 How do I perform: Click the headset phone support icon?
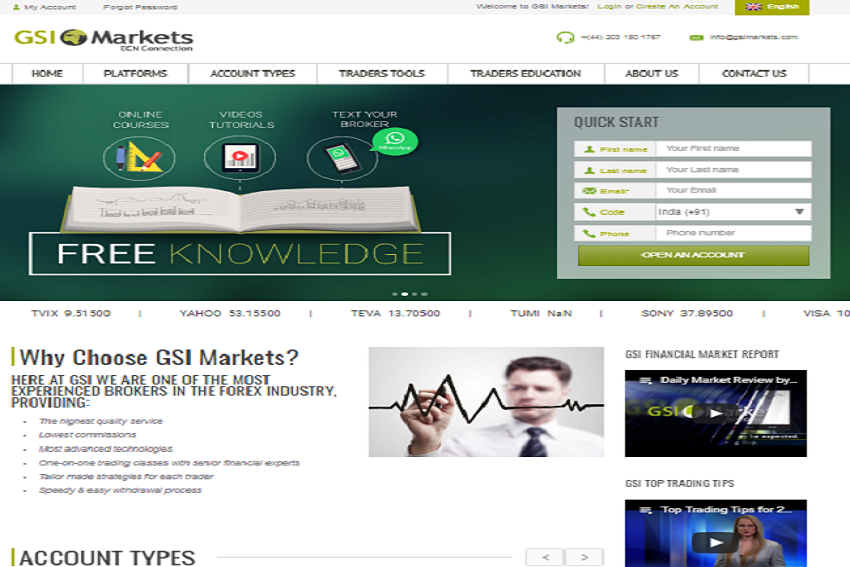coord(565,37)
